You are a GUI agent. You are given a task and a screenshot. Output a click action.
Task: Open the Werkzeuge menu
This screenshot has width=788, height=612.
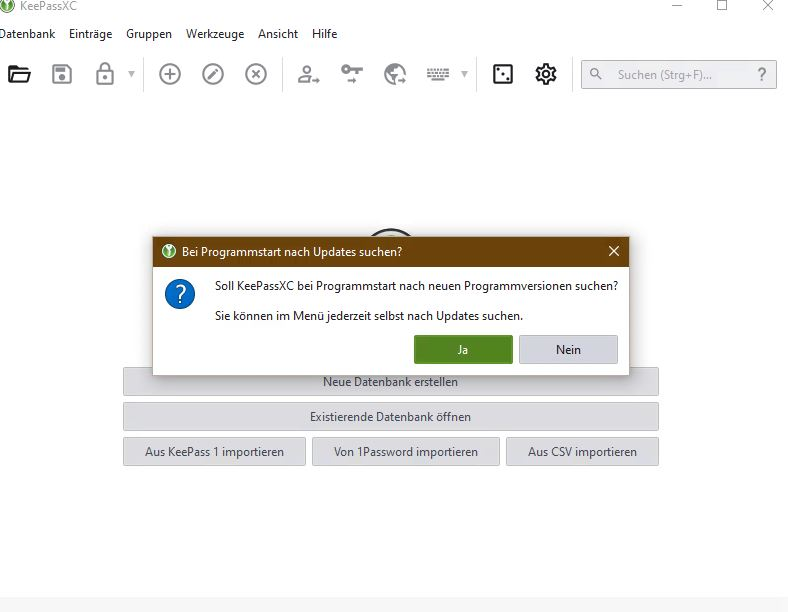pyautogui.click(x=214, y=34)
